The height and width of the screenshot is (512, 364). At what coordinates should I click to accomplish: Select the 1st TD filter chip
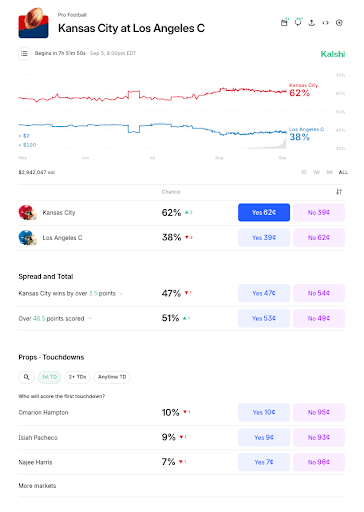click(50, 377)
